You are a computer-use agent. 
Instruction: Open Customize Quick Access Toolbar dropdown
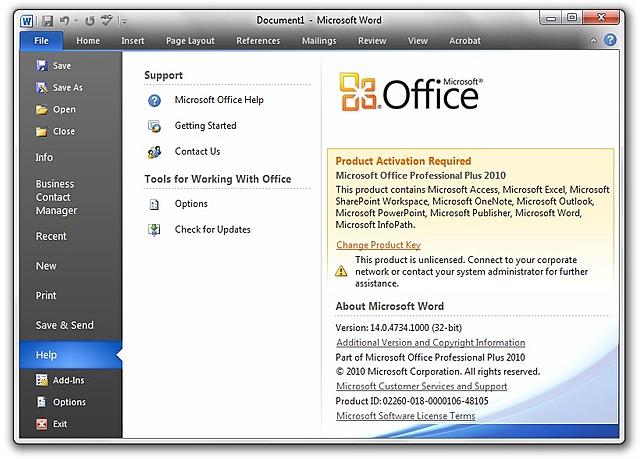(x=124, y=21)
